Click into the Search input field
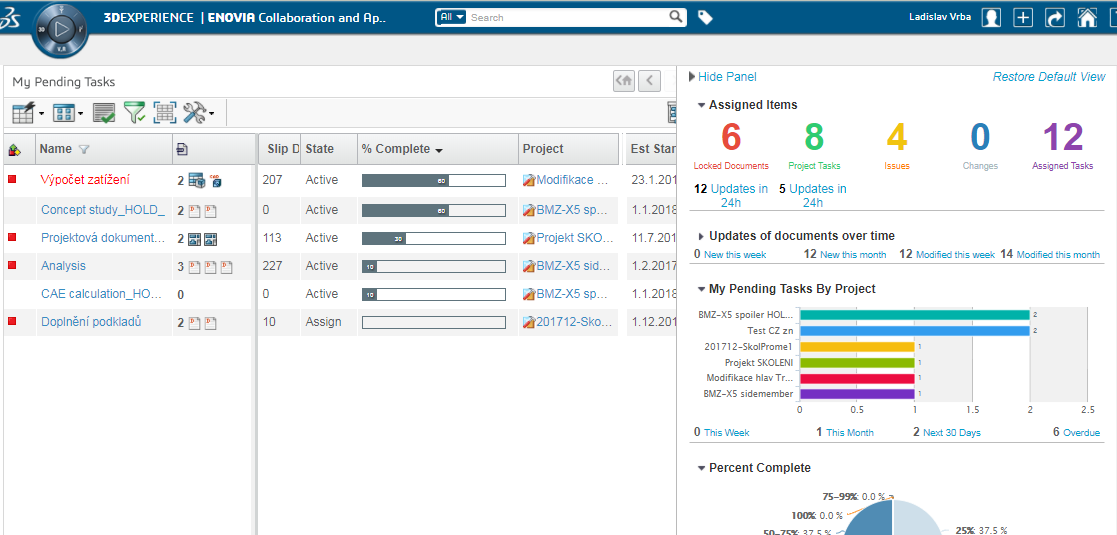Viewport: 1117px width, 535px height. click(x=568, y=17)
